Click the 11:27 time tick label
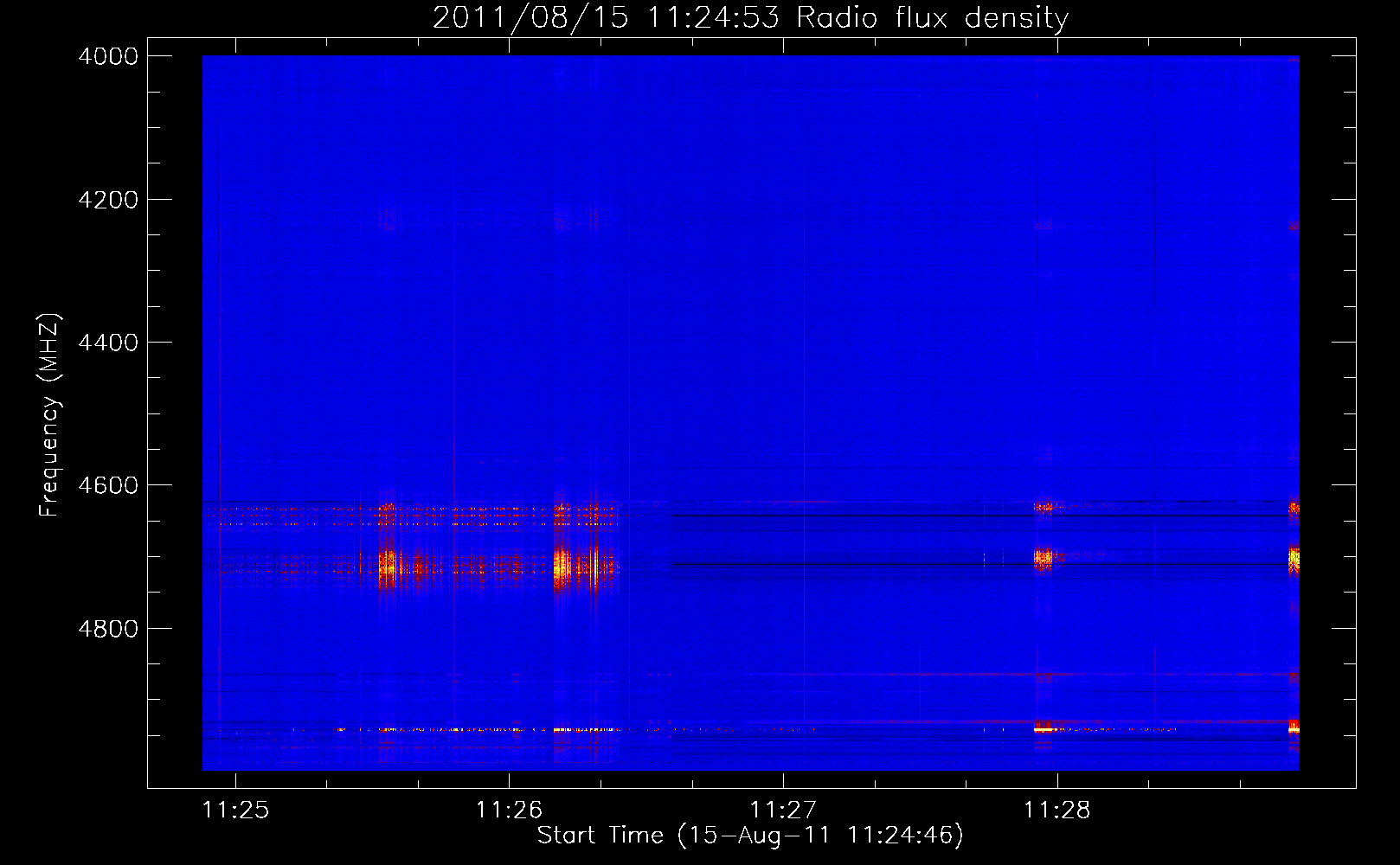 pos(783,810)
